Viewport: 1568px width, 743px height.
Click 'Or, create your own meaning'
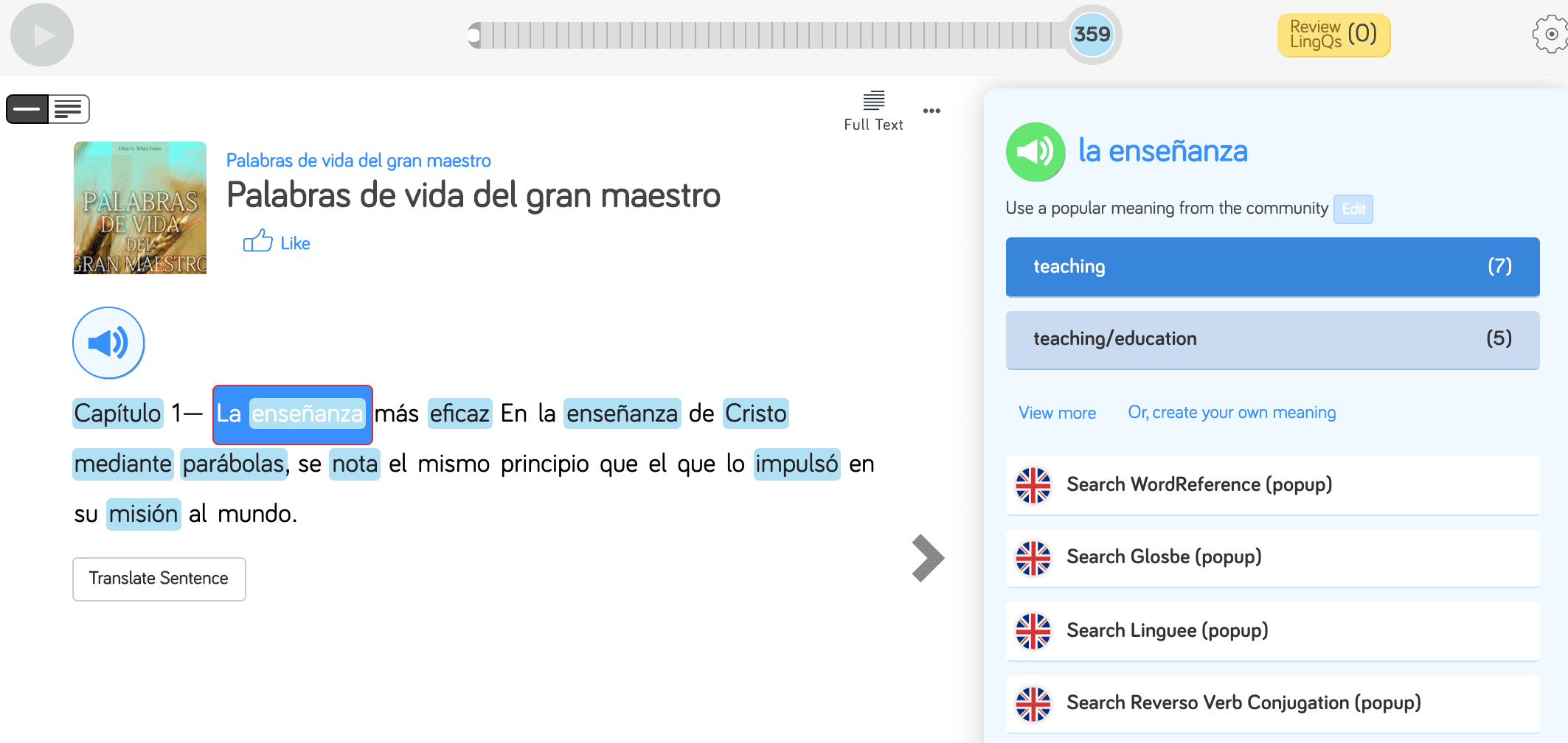(x=1231, y=413)
